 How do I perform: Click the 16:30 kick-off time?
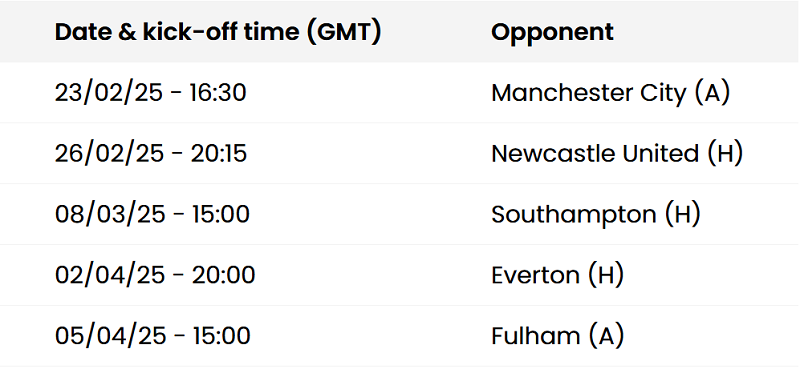click(x=218, y=93)
